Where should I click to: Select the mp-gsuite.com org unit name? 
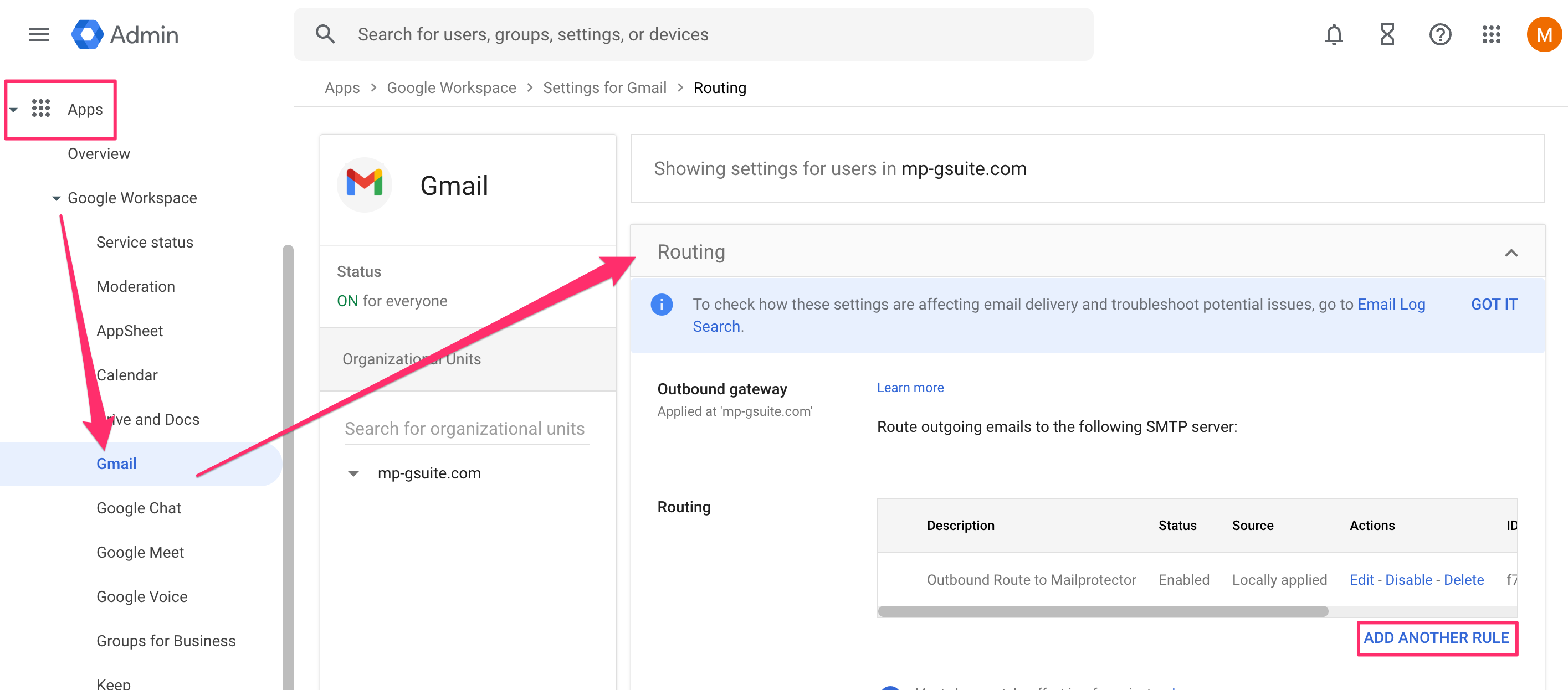coord(429,473)
